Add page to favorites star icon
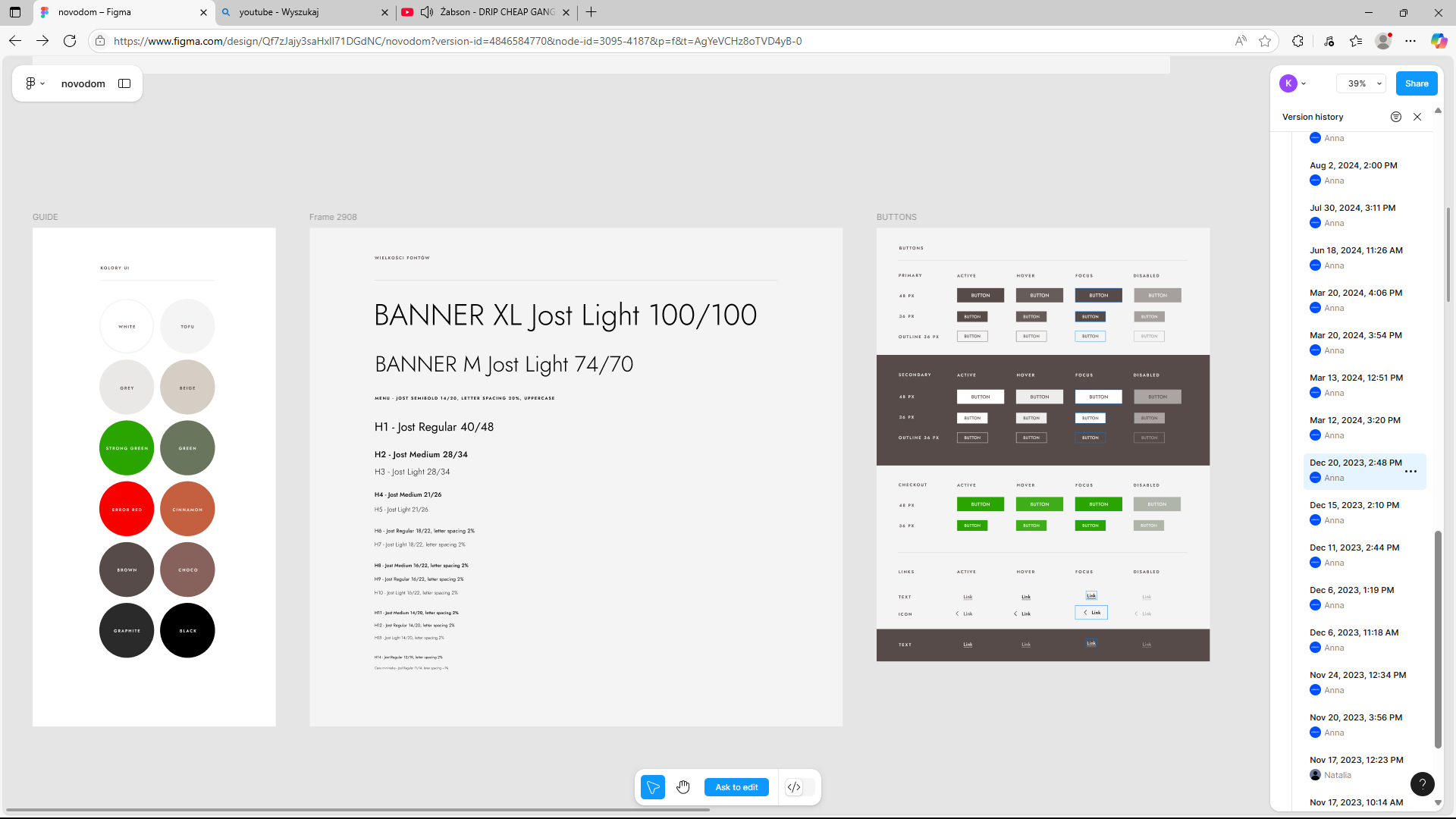 click(1265, 41)
